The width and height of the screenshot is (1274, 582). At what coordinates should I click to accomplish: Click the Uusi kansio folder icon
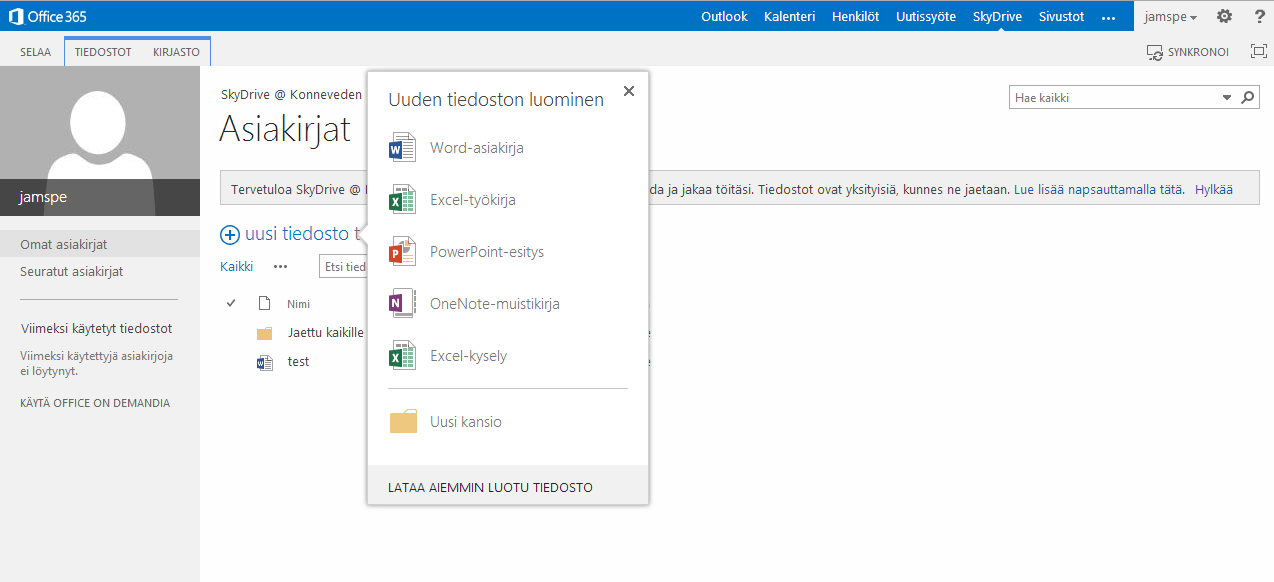click(x=403, y=422)
